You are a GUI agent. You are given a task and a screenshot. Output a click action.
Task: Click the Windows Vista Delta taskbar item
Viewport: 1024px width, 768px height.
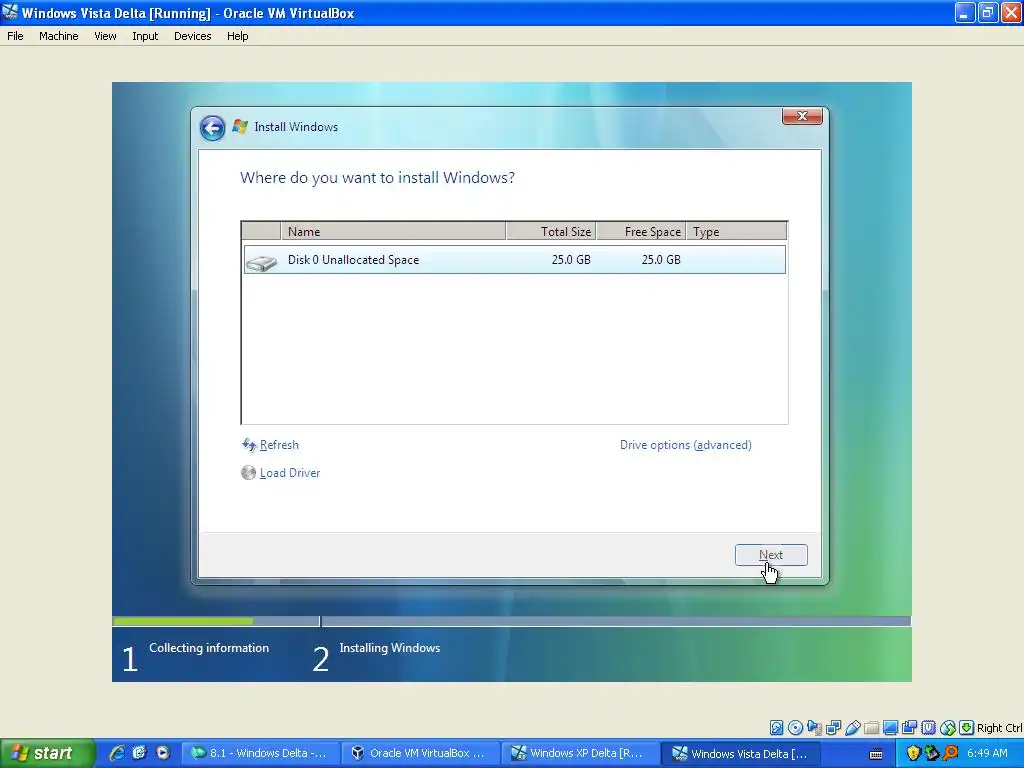coord(742,753)
